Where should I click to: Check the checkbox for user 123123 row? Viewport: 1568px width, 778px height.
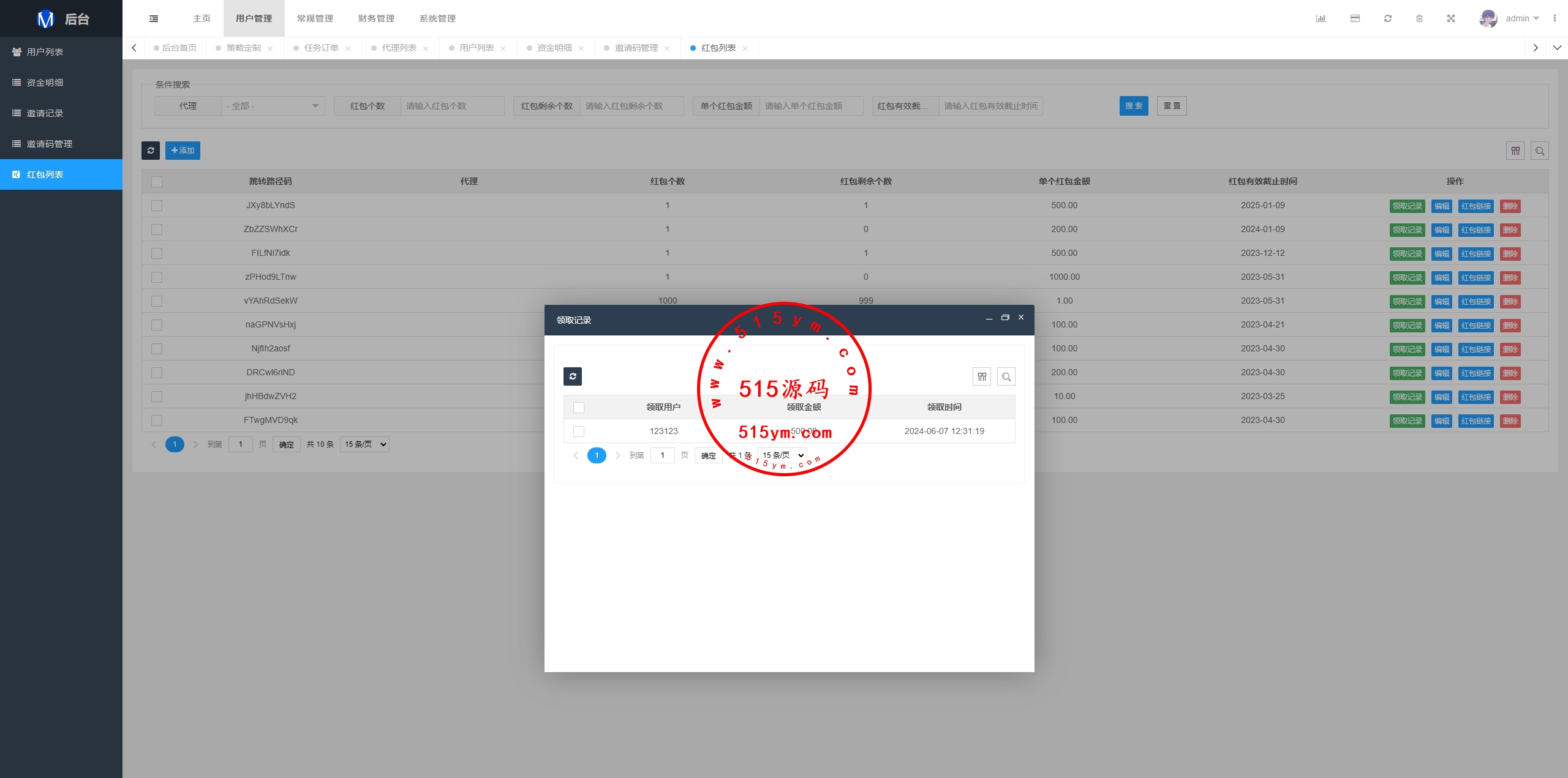point(578,432)
